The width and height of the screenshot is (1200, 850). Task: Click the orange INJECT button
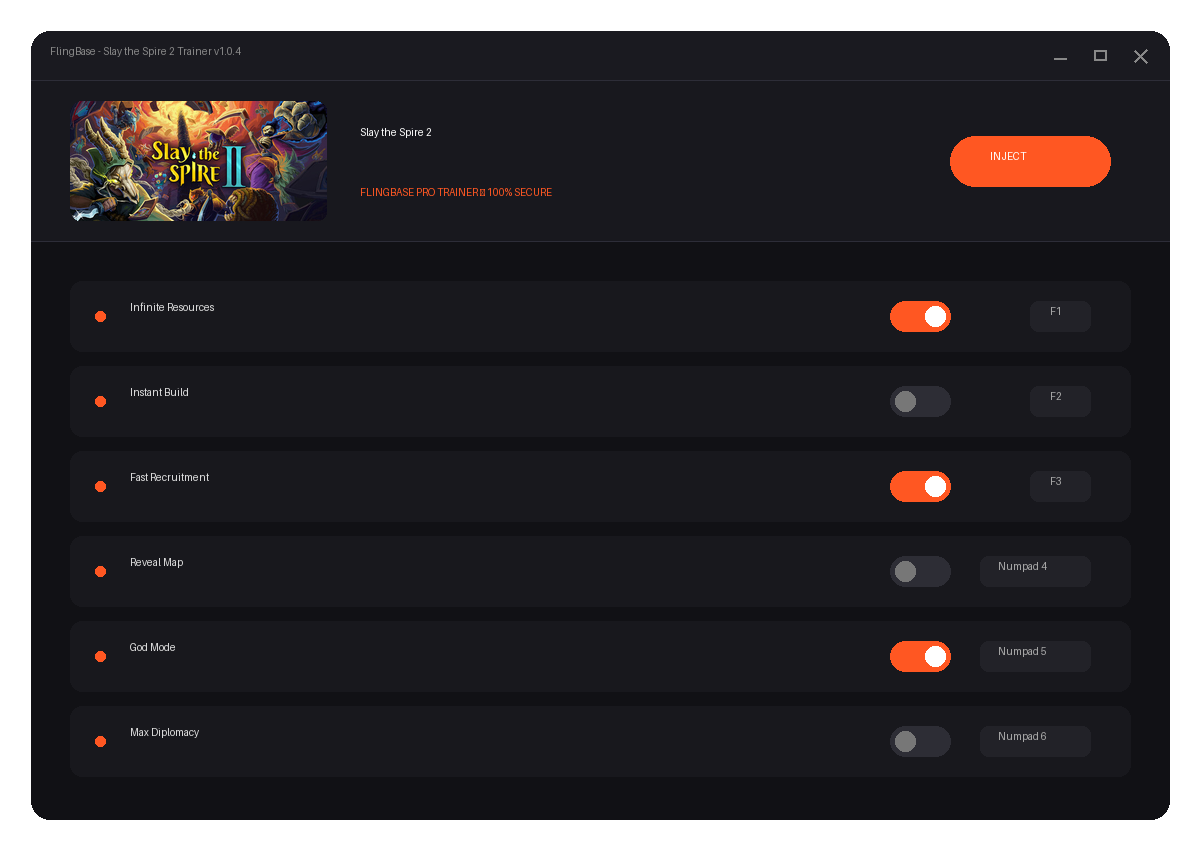point(1030,161)
